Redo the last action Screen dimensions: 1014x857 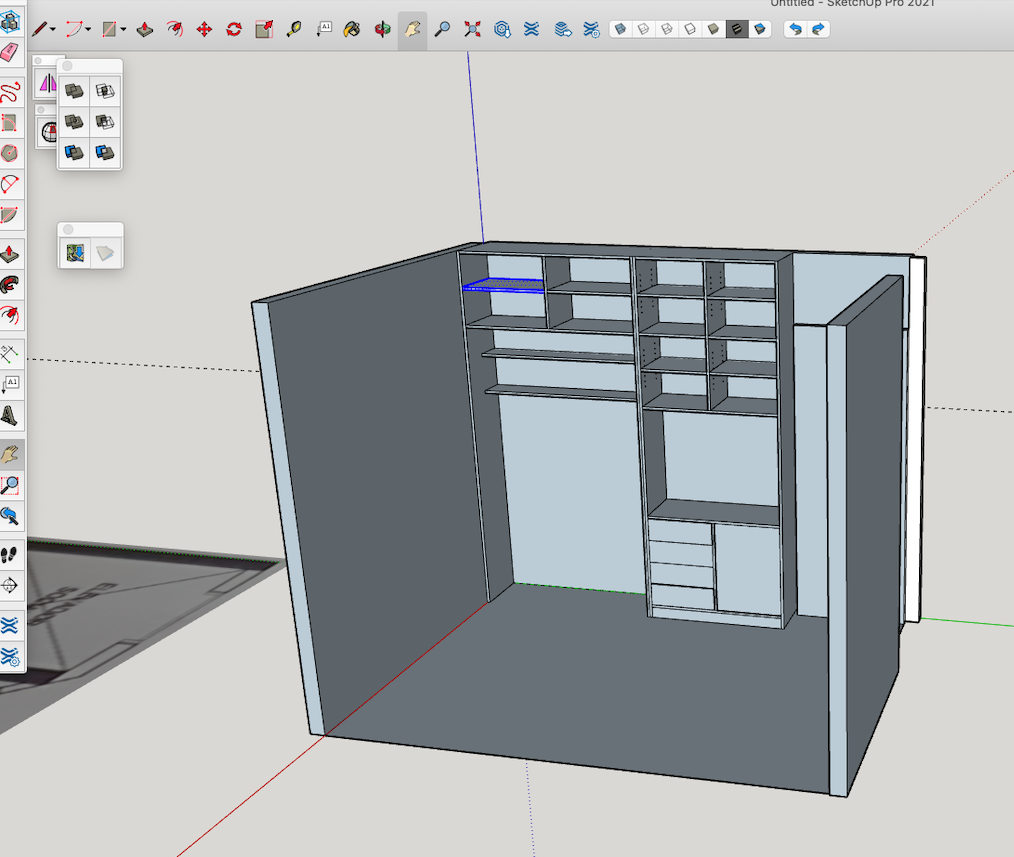819,29
